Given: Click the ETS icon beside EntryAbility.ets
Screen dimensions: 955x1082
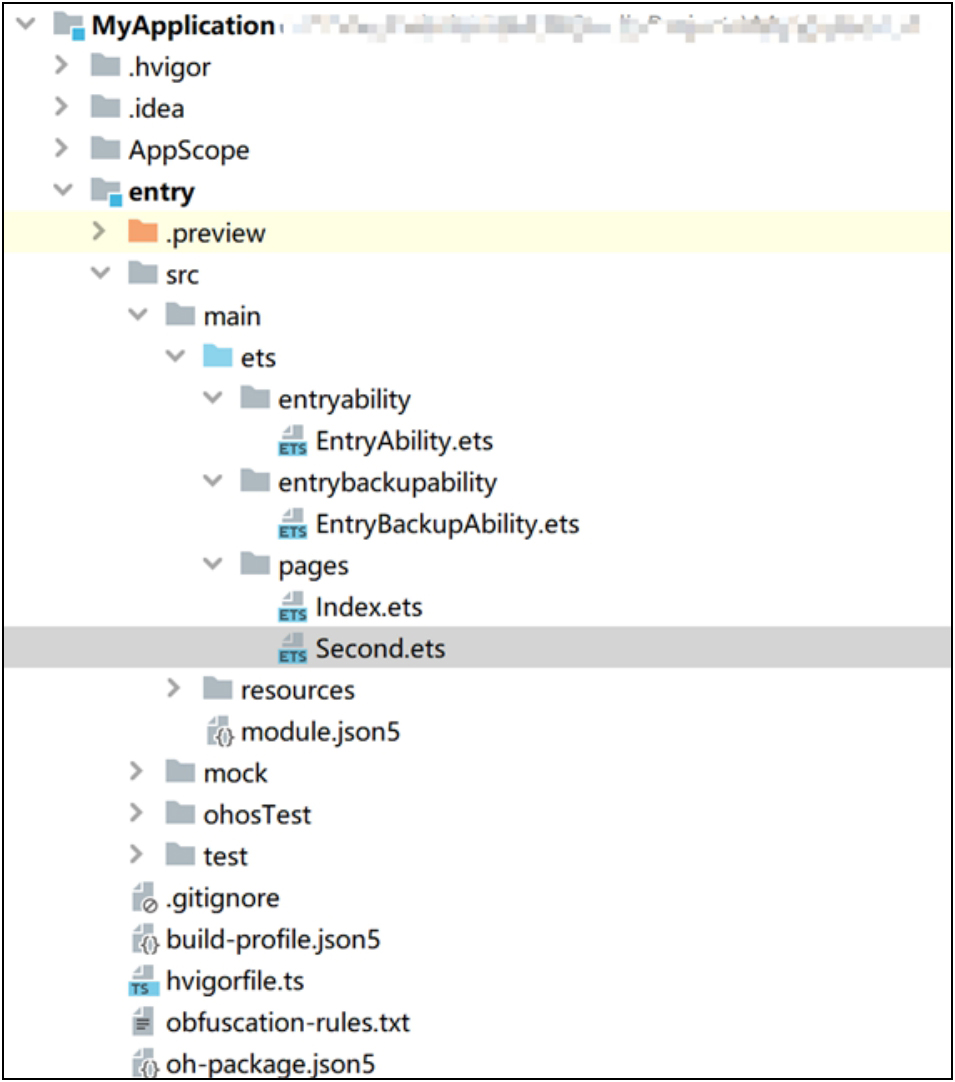Looking at the screenshot, I should coord(293,441).
